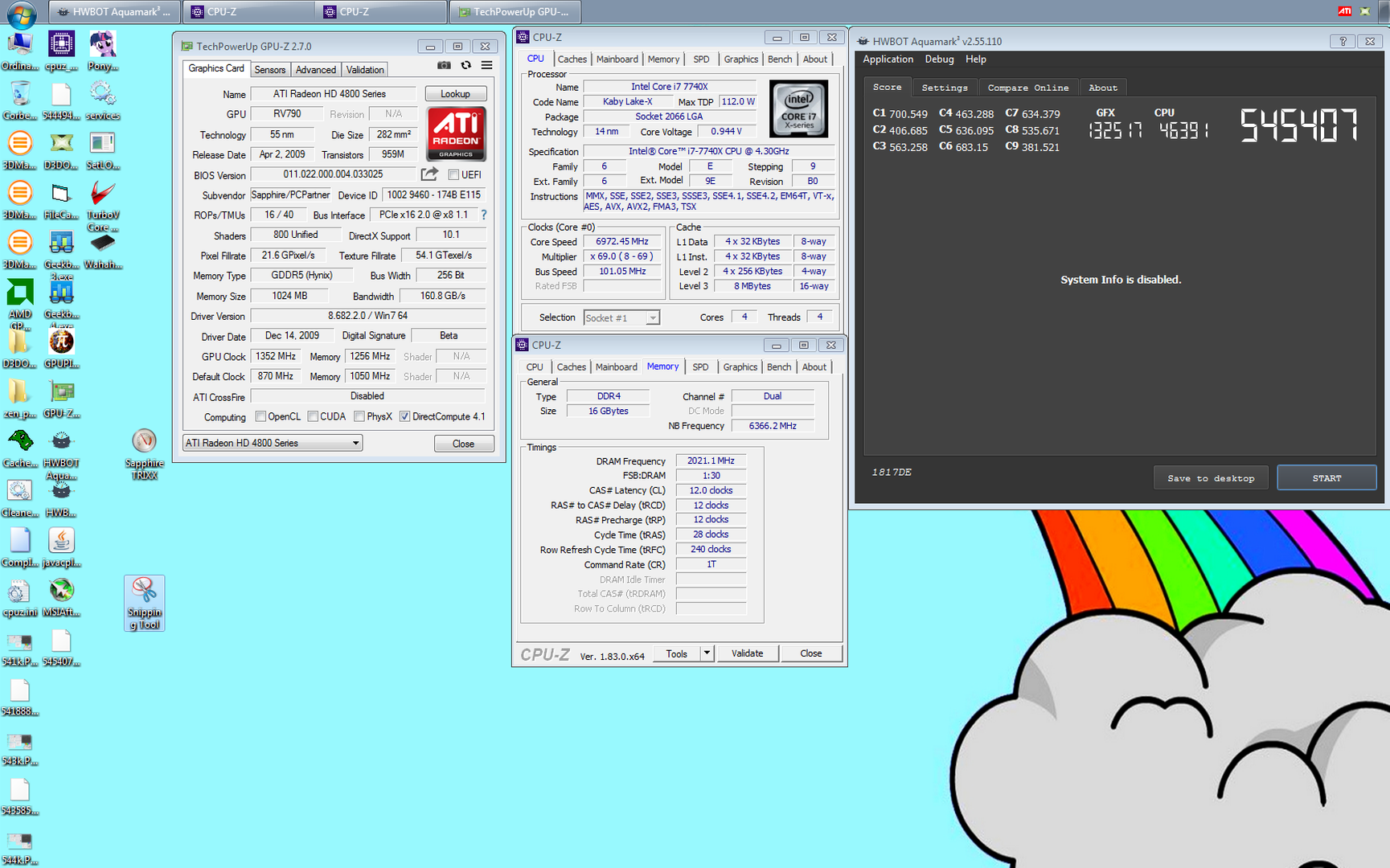The image size is (1390, 868).
Task: Click the BIOS version share/export icon
Action: click(x=429, y=174)
